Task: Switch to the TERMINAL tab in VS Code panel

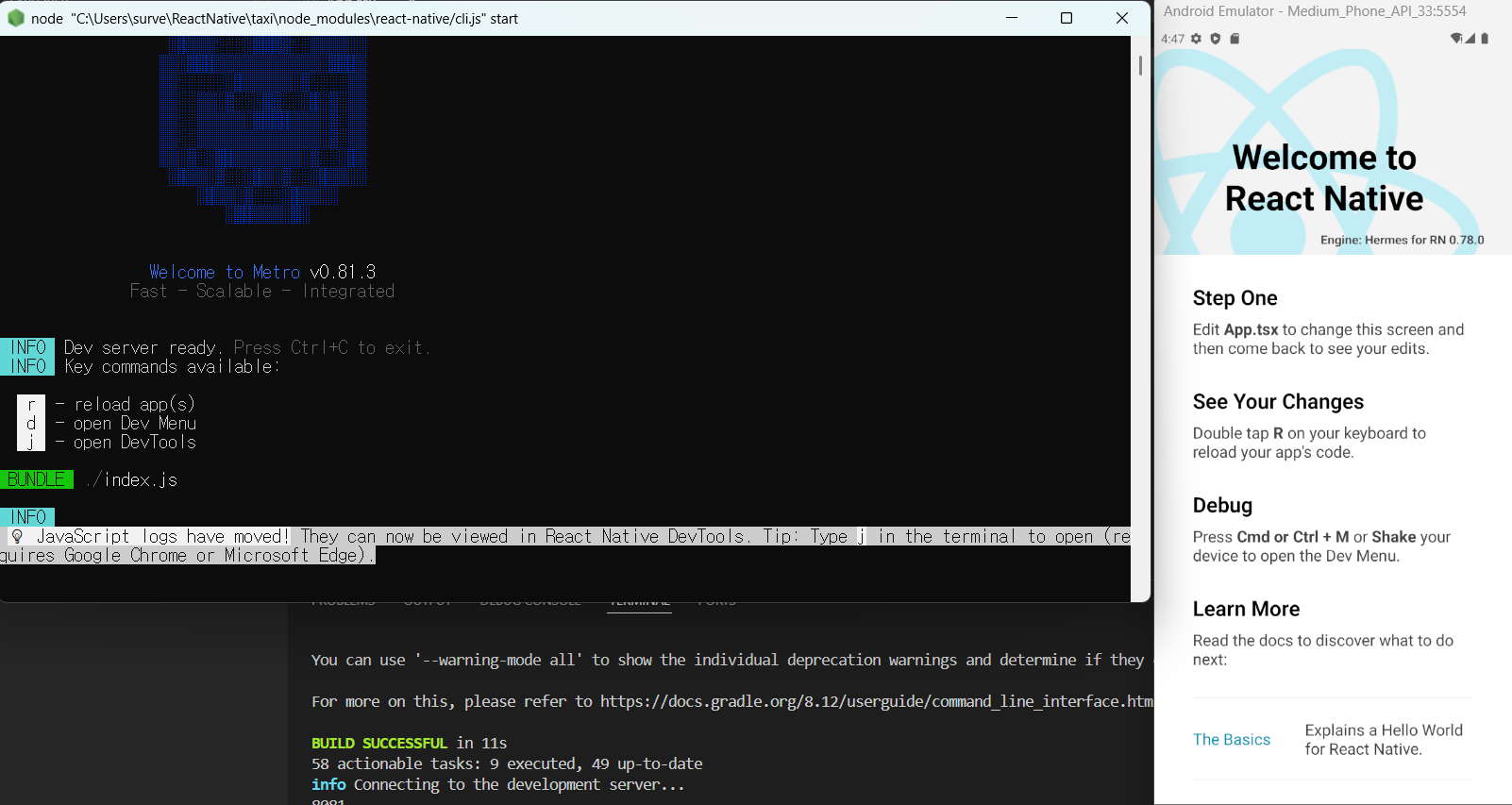Action: point(639,603)
